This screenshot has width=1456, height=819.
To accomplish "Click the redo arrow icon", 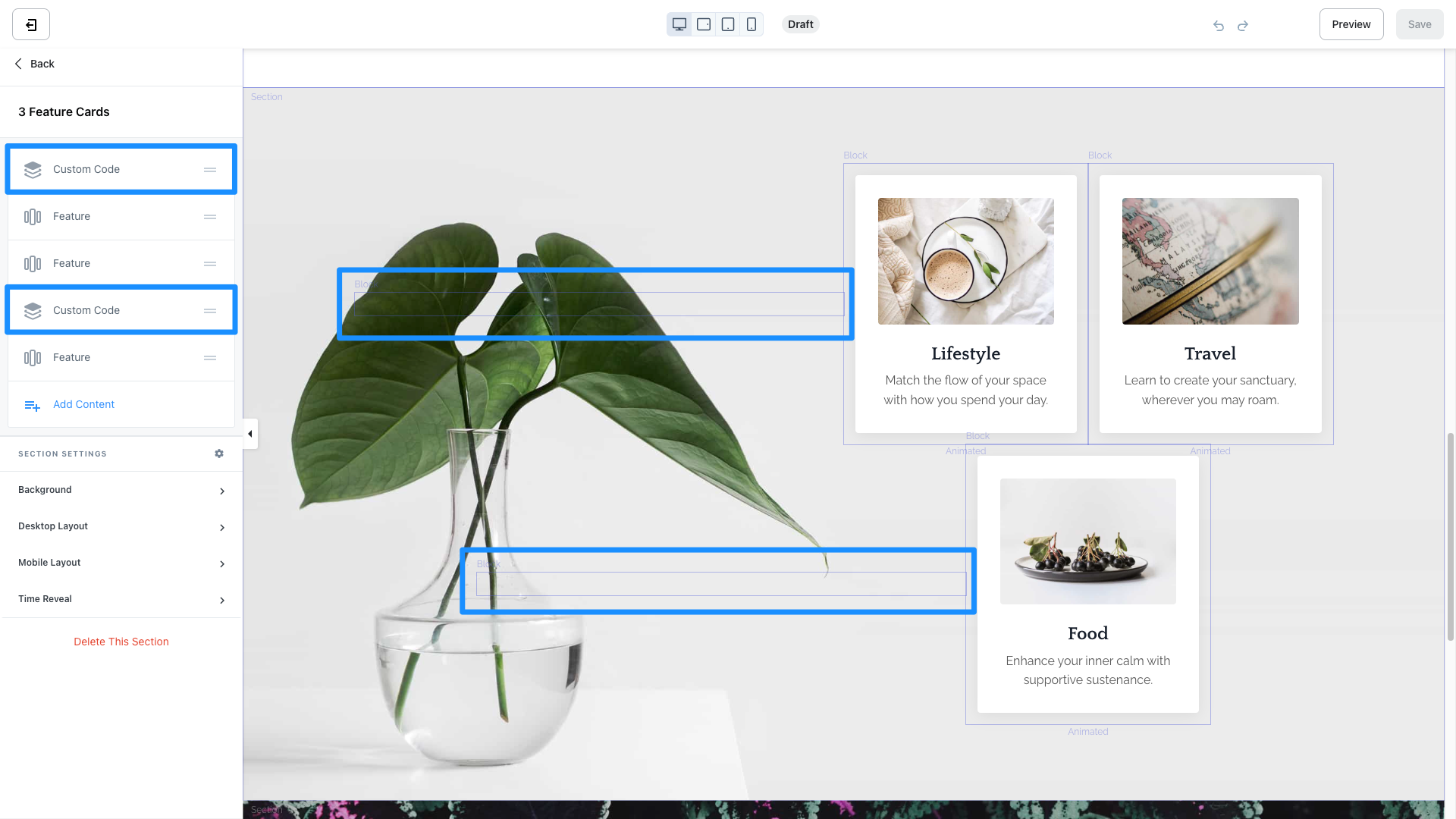I will [x=1243, y=26].
